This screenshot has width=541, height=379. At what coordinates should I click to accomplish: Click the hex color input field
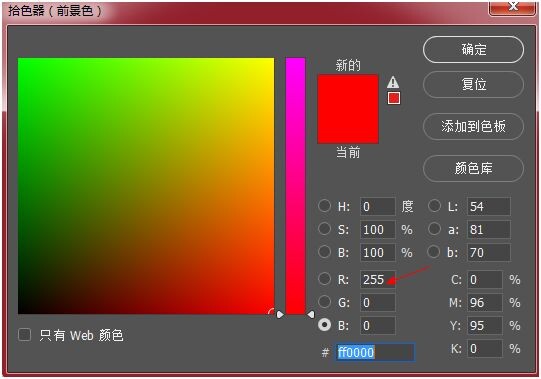click(375, 352)
